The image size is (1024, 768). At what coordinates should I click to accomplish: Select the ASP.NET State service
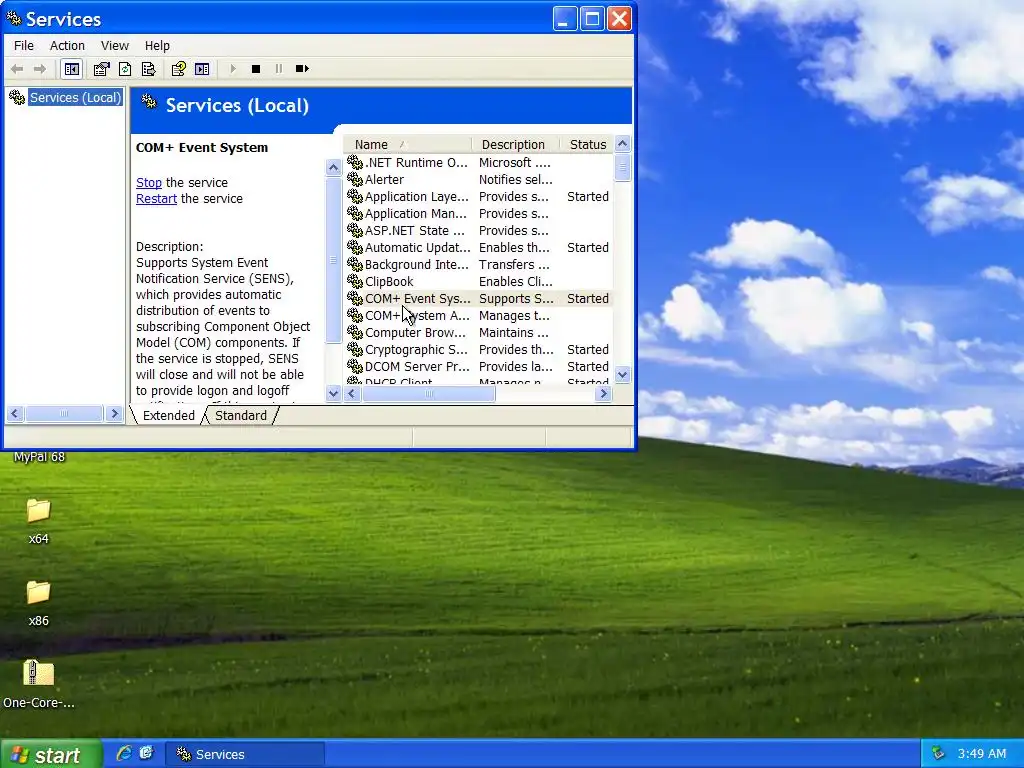click(x=479, y=230)
